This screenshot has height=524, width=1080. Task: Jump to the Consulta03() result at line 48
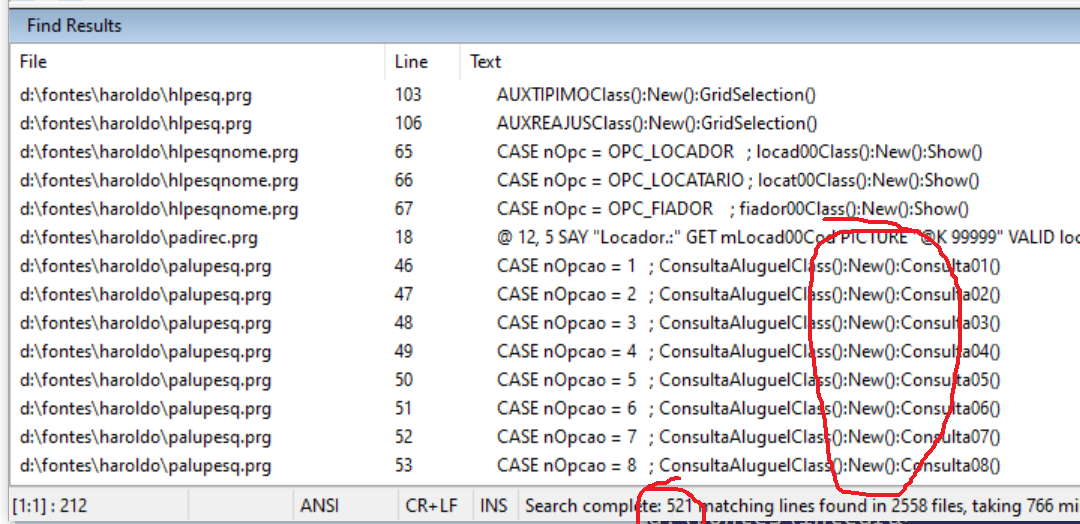tap(747, 323)
